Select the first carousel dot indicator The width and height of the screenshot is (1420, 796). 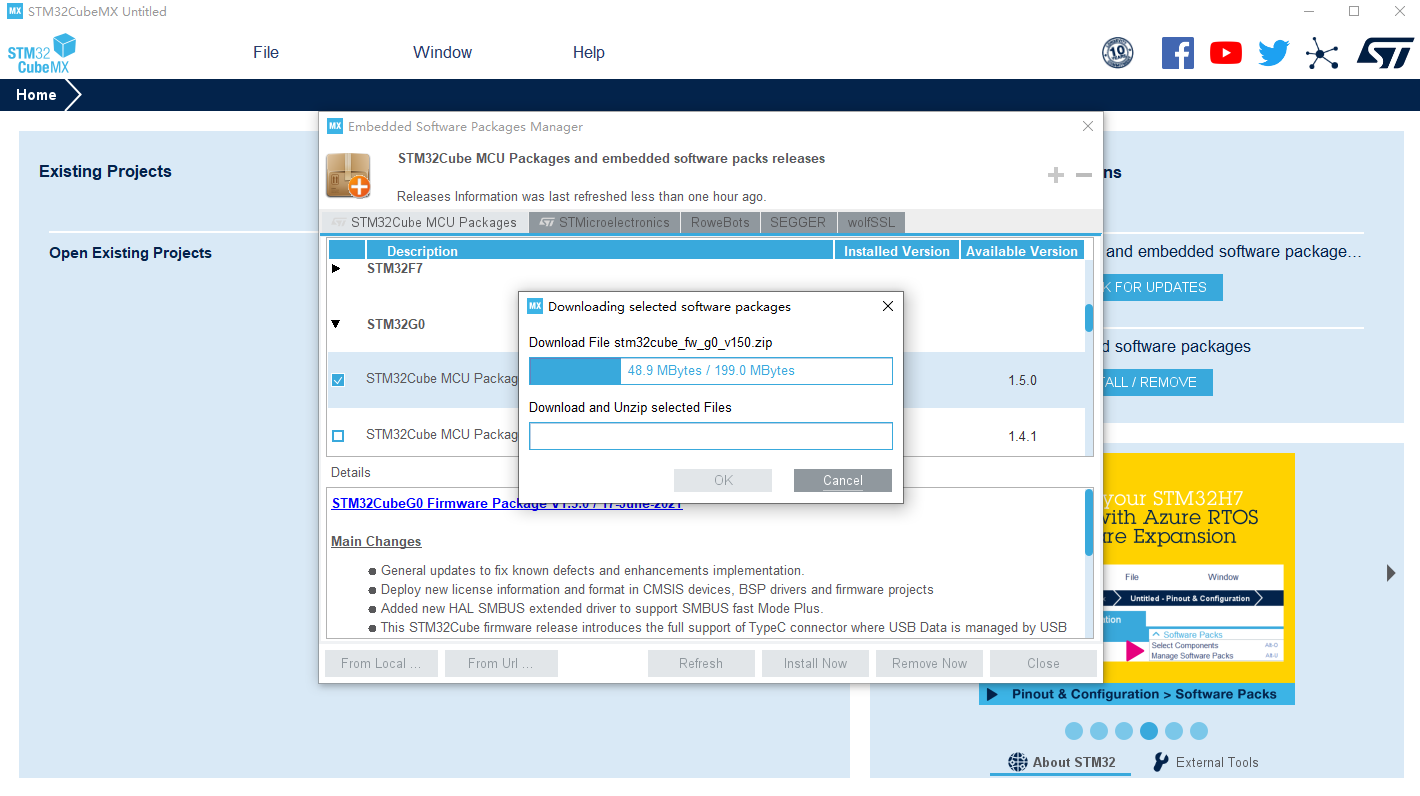[1074, 731]
